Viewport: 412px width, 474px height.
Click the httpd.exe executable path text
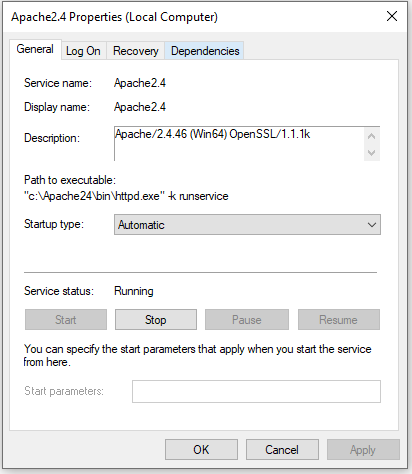point(126,196)
